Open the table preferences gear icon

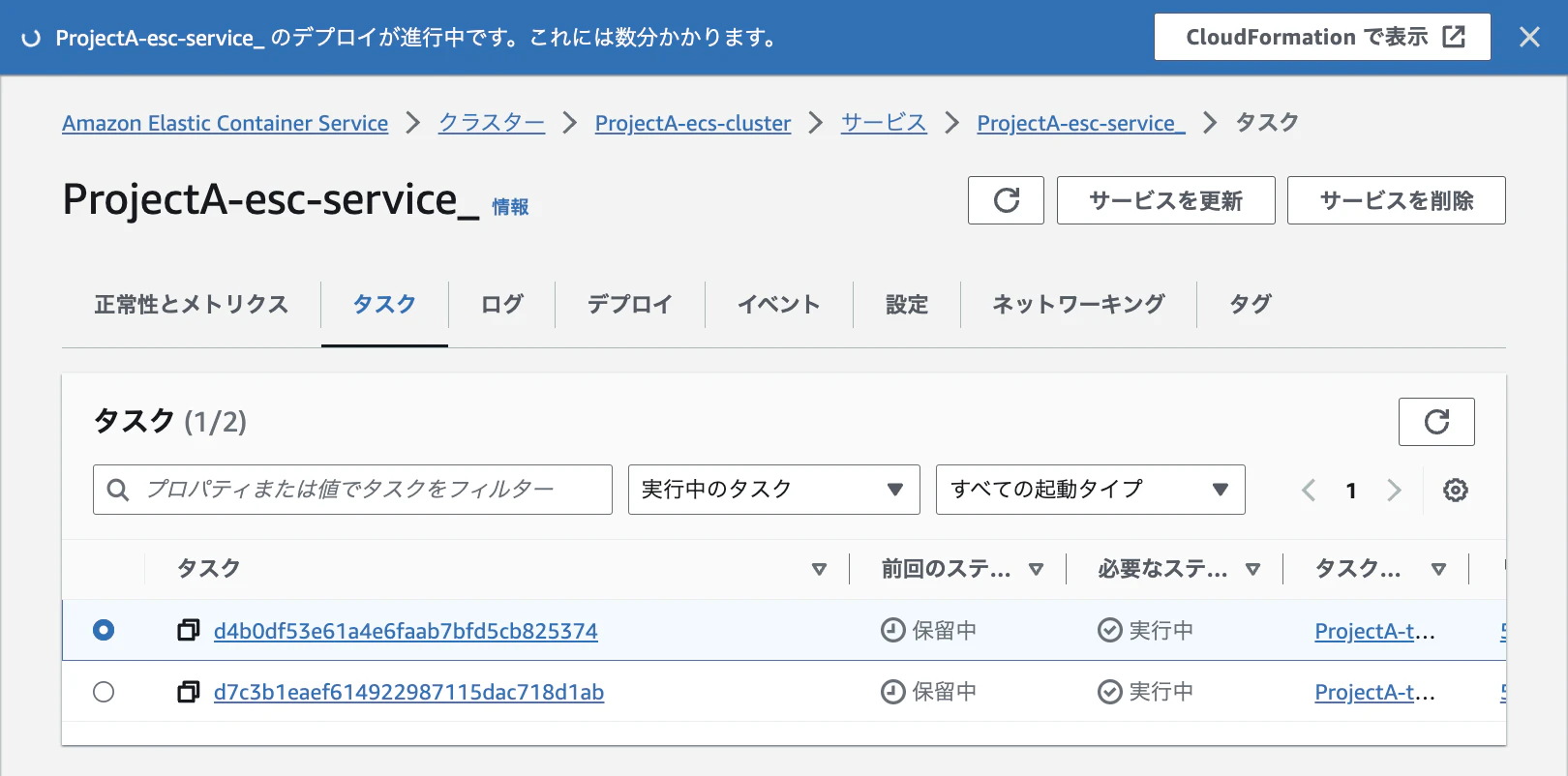pyautogui.click(x=1455, y=490)
